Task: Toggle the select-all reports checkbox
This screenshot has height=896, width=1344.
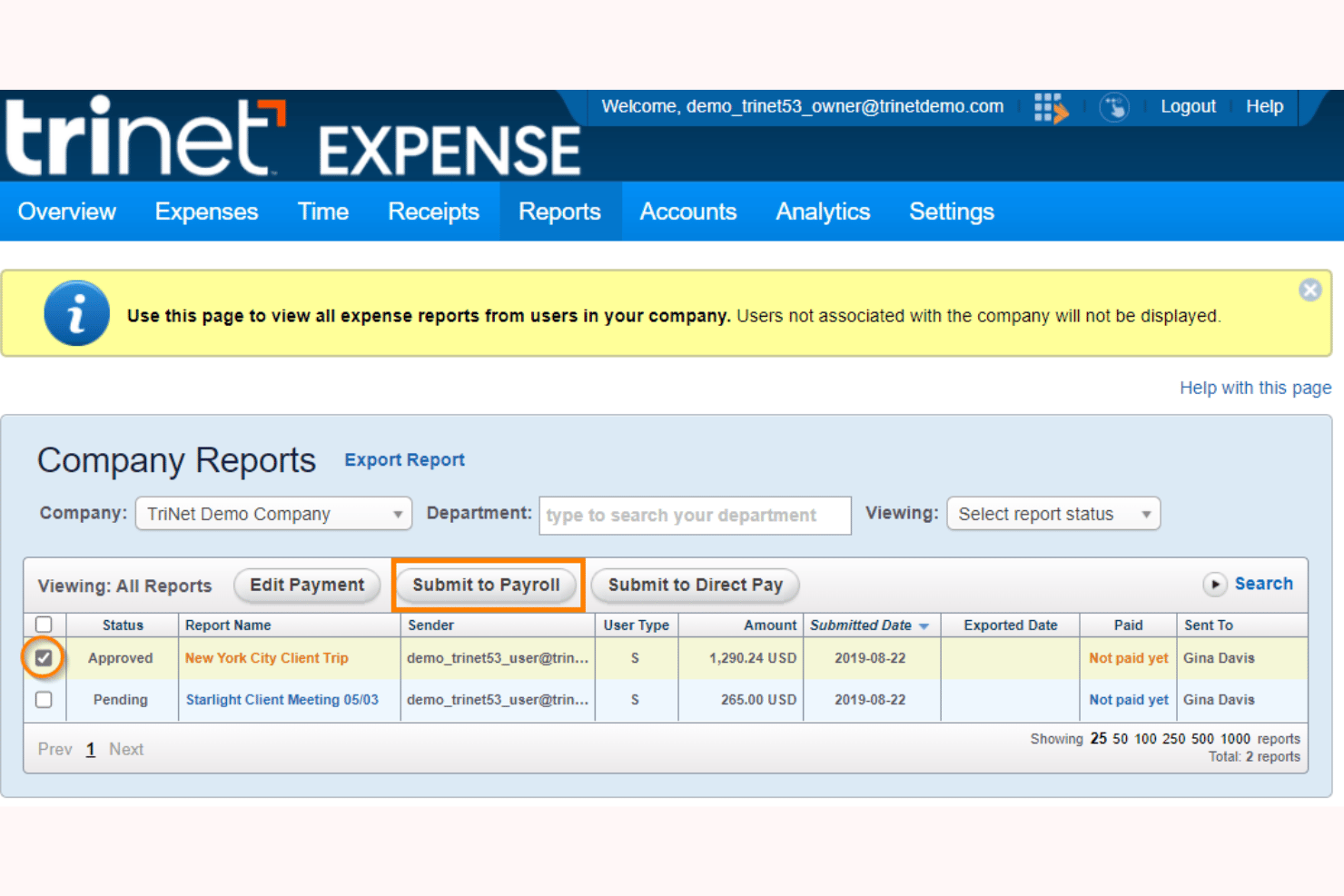Action: point(44,625)
